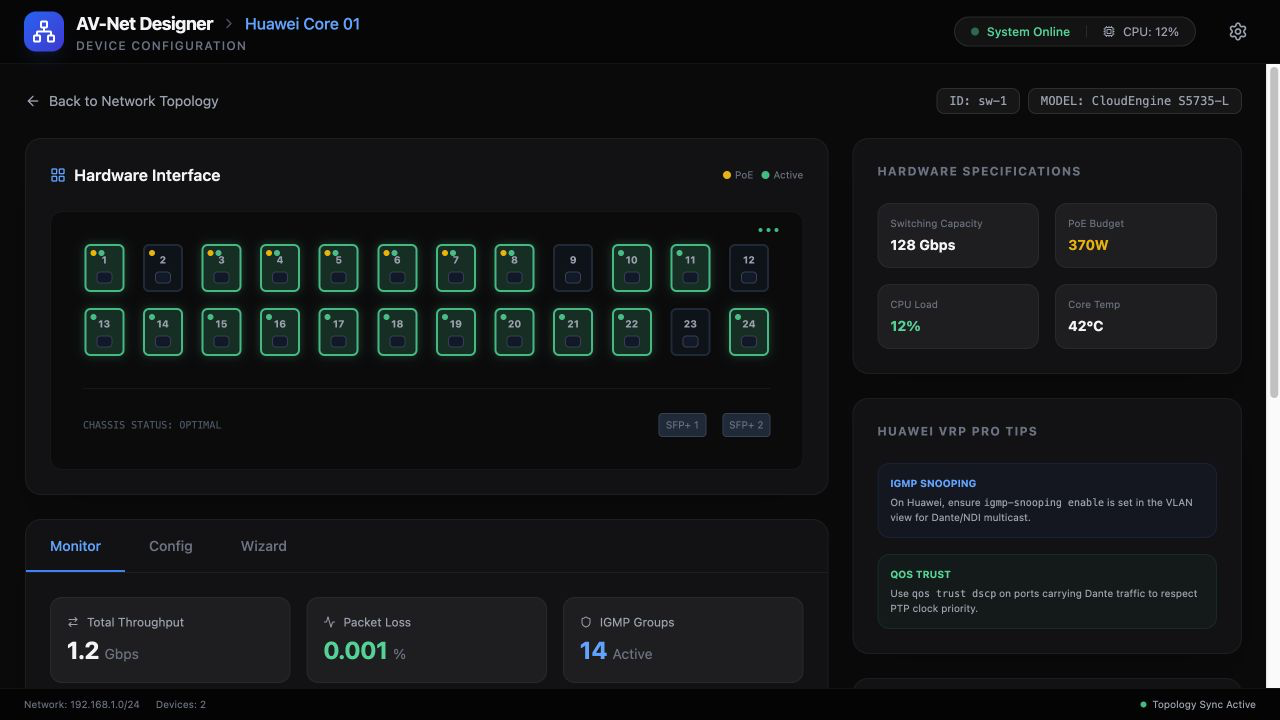Click the CPU Load 12% card
Image resolution: width=1280 pixels, height=720 pixels.
coord(958,317)
